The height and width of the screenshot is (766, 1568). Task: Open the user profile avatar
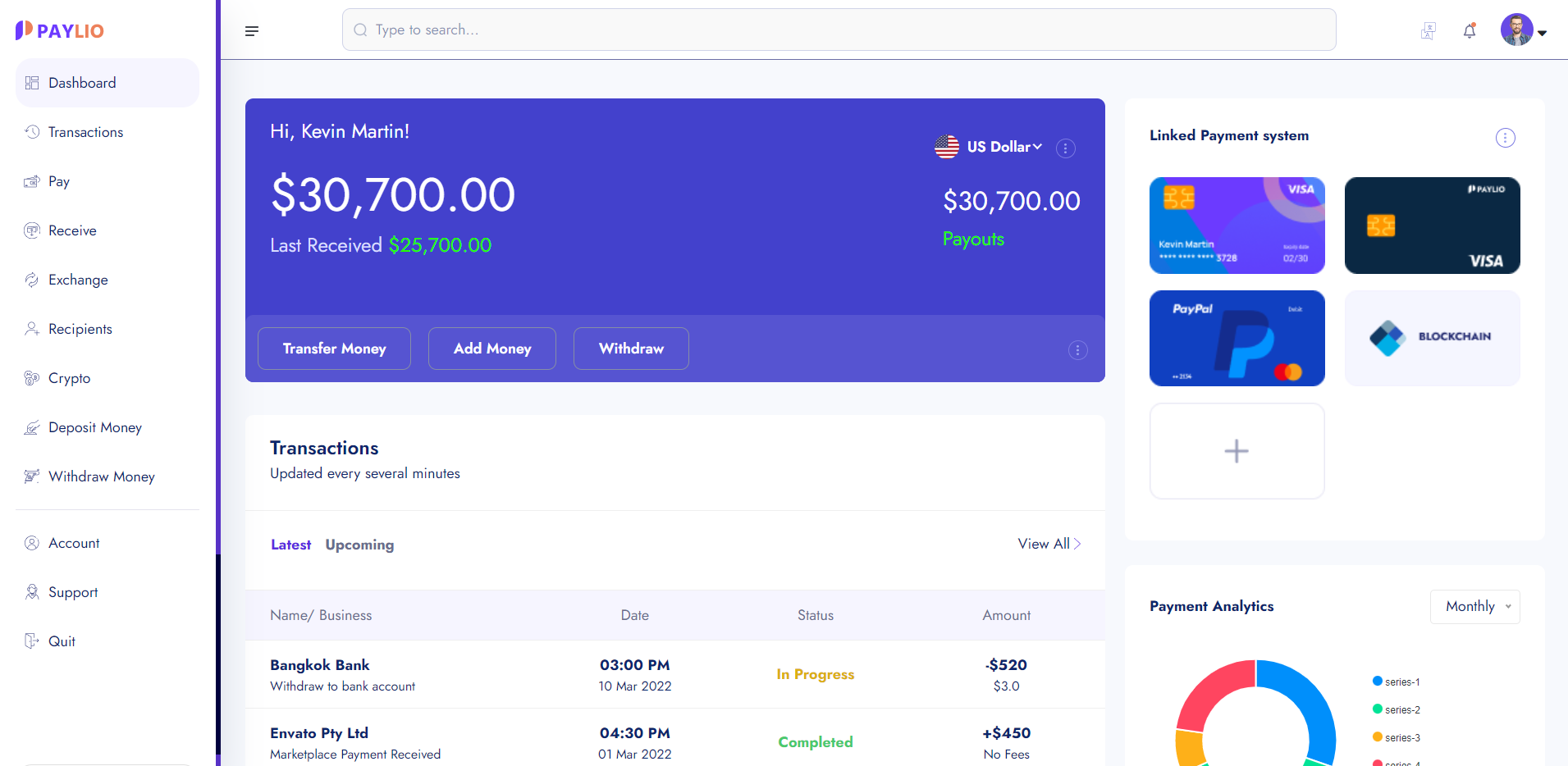click(1516, 30)
